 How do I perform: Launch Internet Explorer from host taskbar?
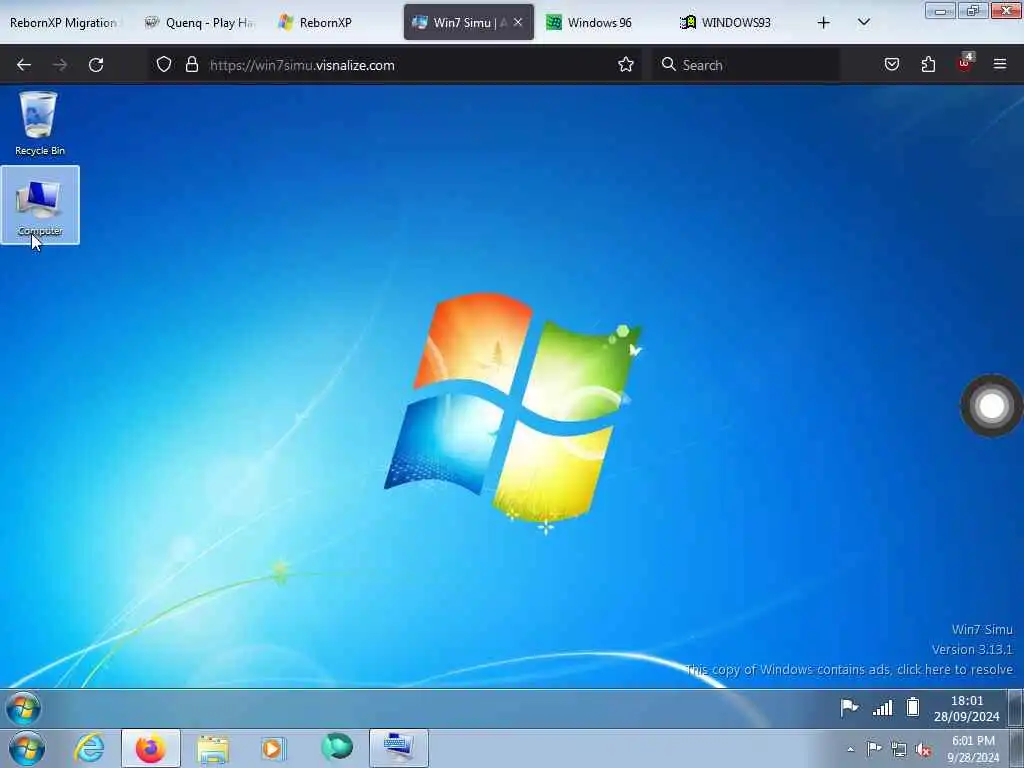tap(89, 748)
